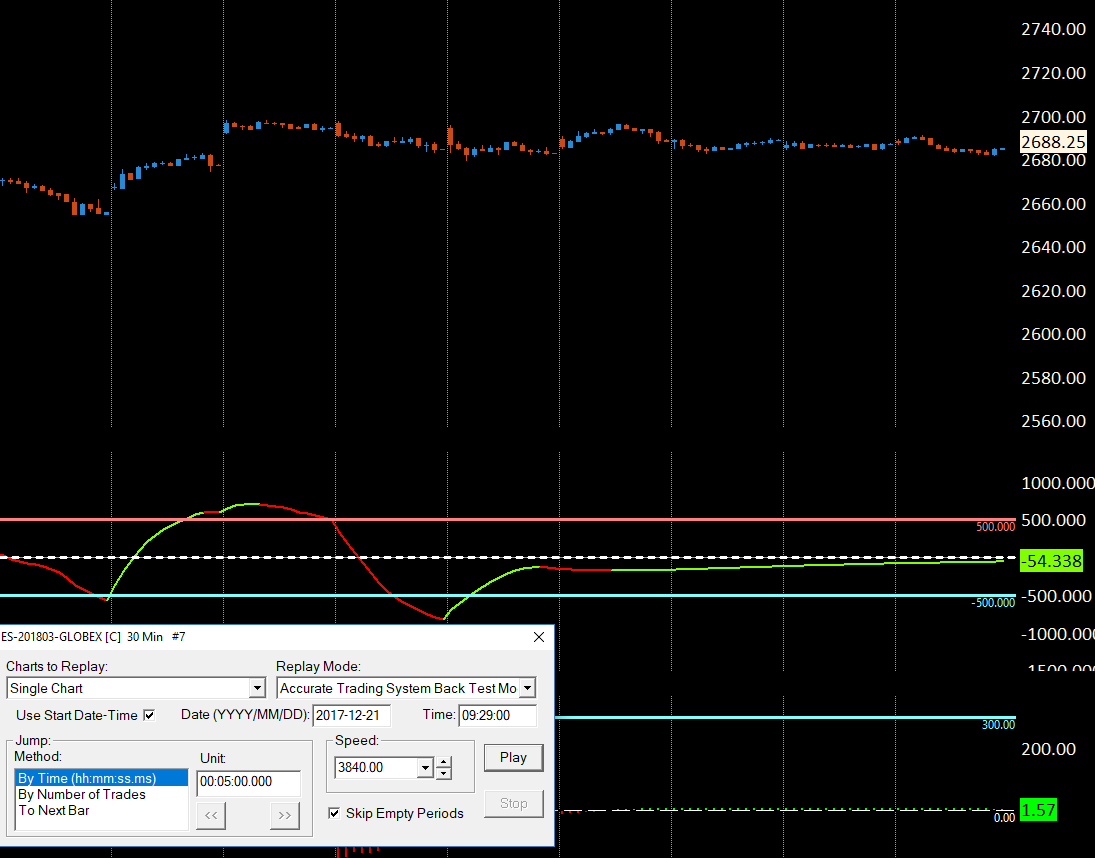Decrease speed with the down spinner arrow
The height and width of the screenshot is (858, 1095).
(x=443, y=774)
